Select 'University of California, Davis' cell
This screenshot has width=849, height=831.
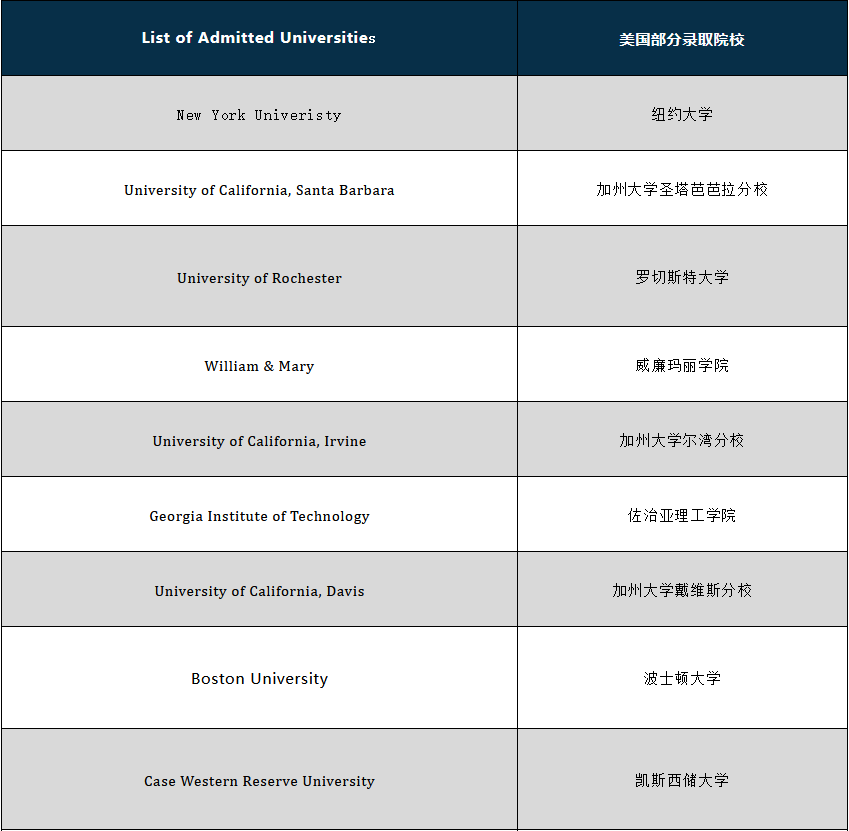pos(259,591)
